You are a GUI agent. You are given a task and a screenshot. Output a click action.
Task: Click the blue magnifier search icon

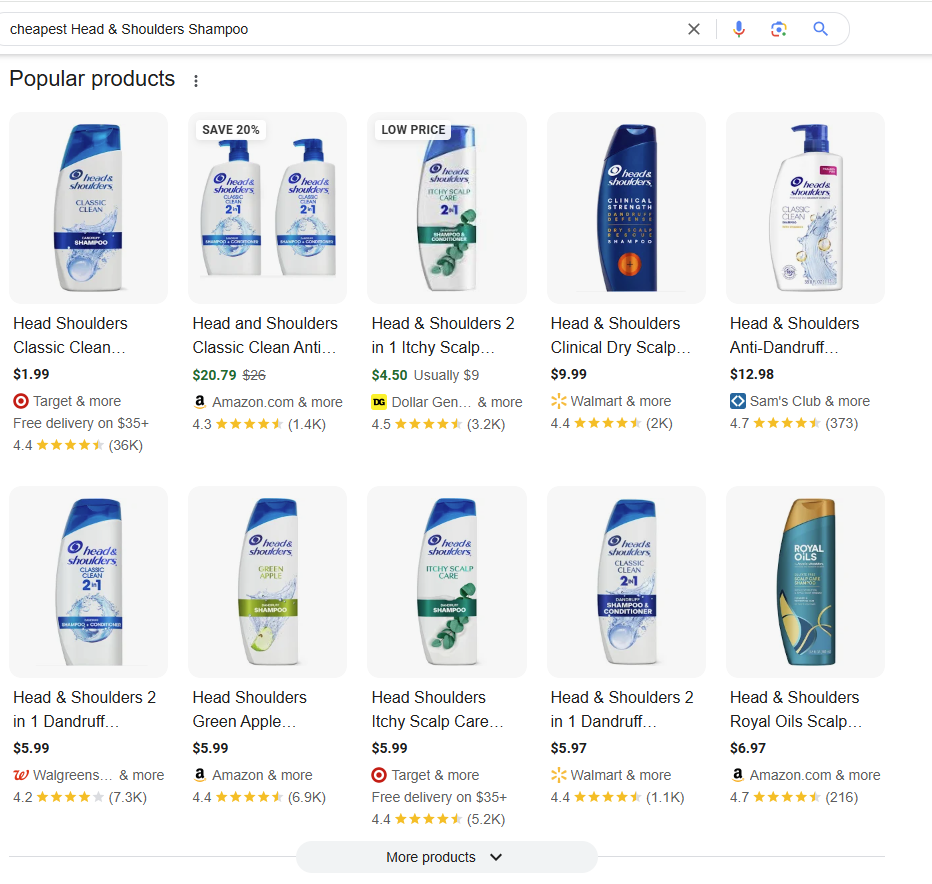point(821,29)
